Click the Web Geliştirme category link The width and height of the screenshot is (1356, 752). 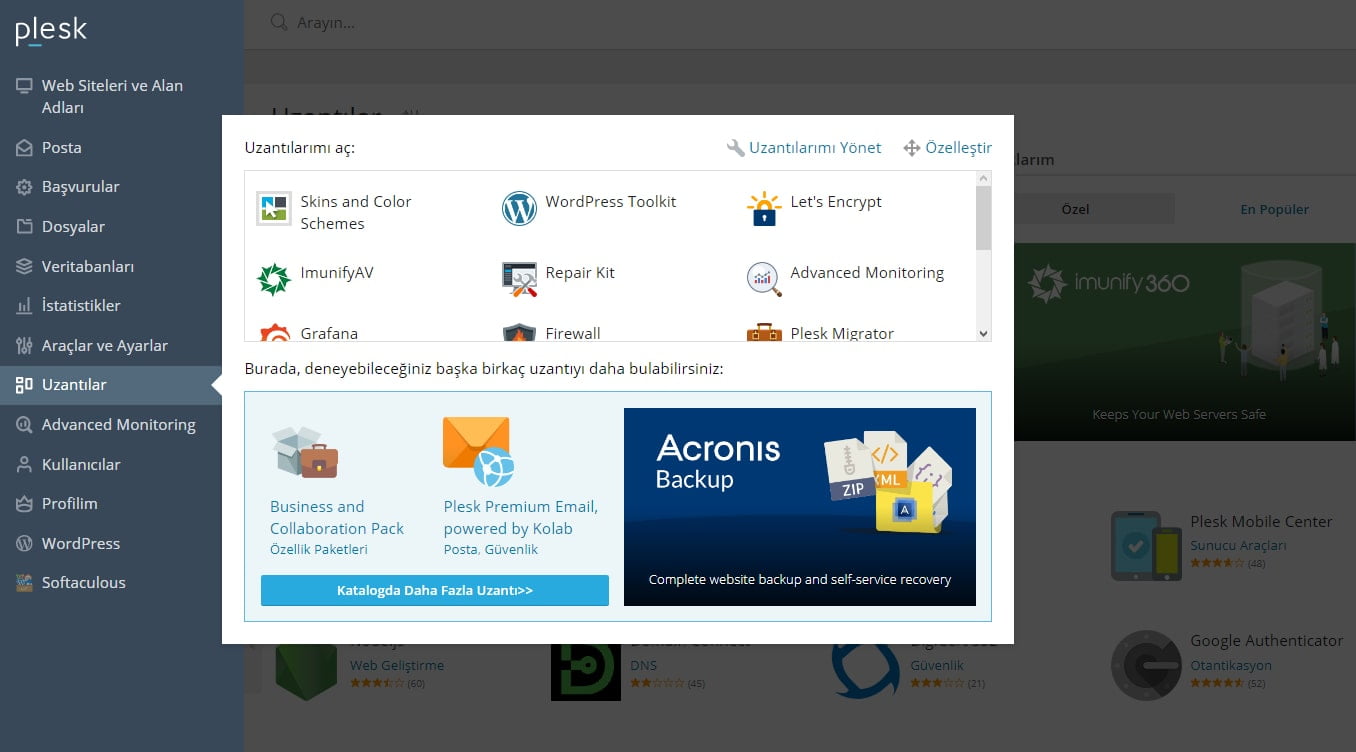tap(397, 666)
